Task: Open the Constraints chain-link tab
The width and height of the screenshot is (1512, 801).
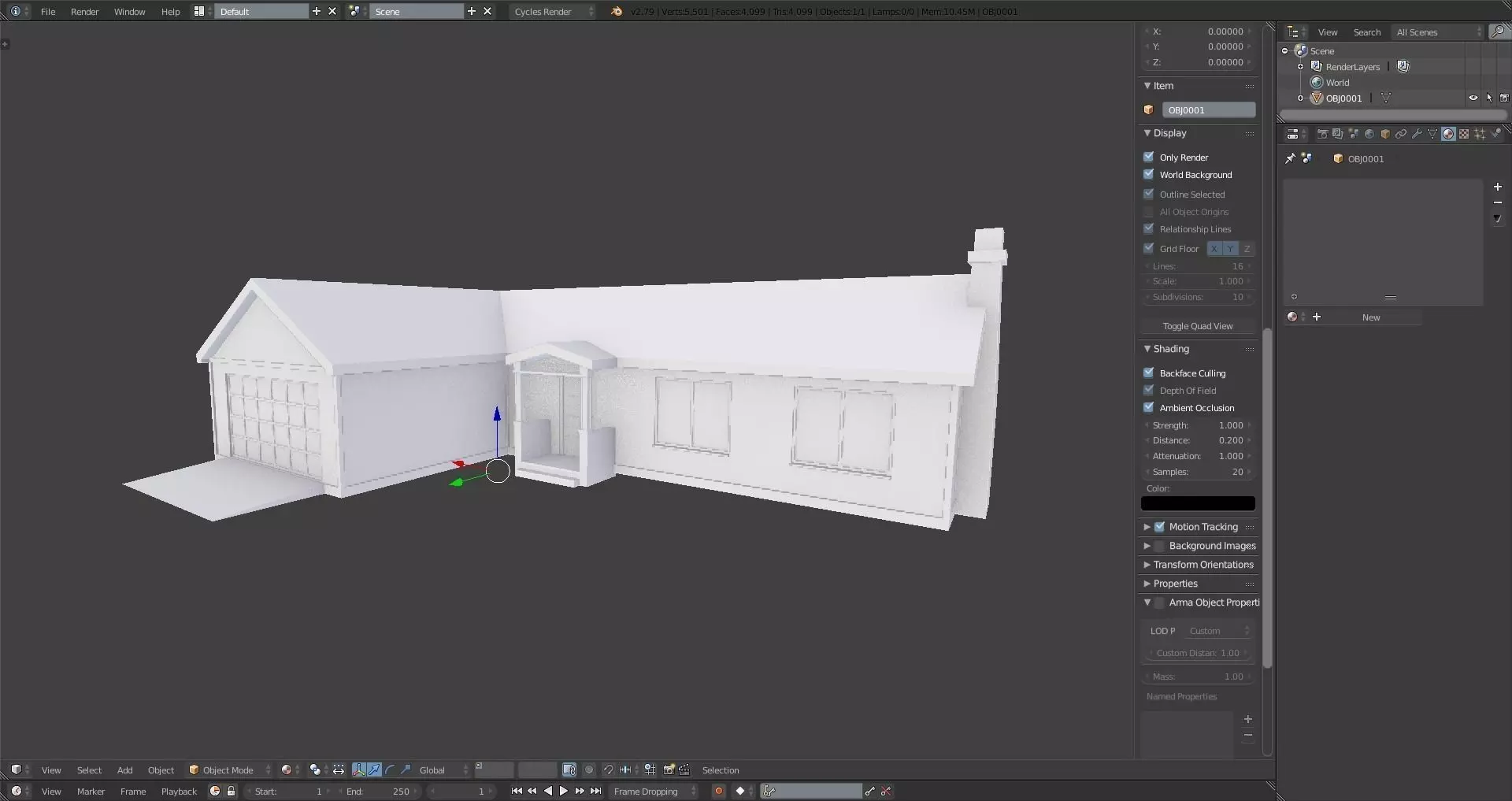Action: click(1401, 134)
